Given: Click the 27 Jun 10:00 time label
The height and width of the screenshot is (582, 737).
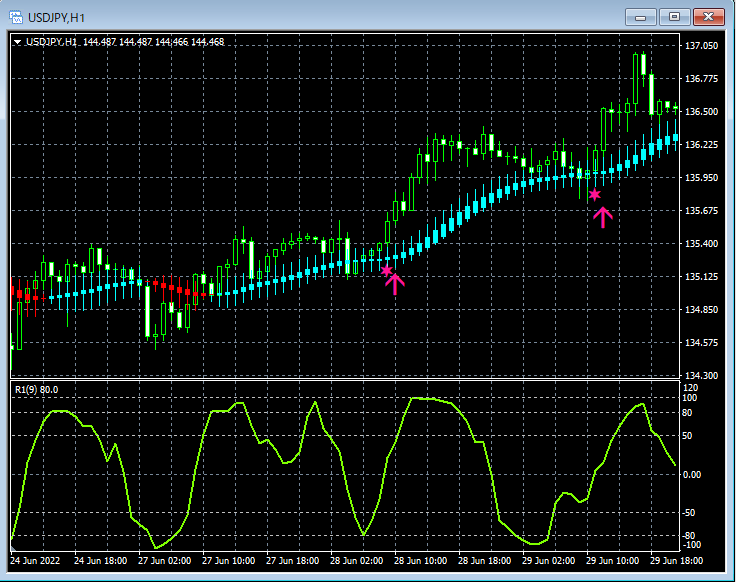Looking at the screenshot, I should pos(228,561).
